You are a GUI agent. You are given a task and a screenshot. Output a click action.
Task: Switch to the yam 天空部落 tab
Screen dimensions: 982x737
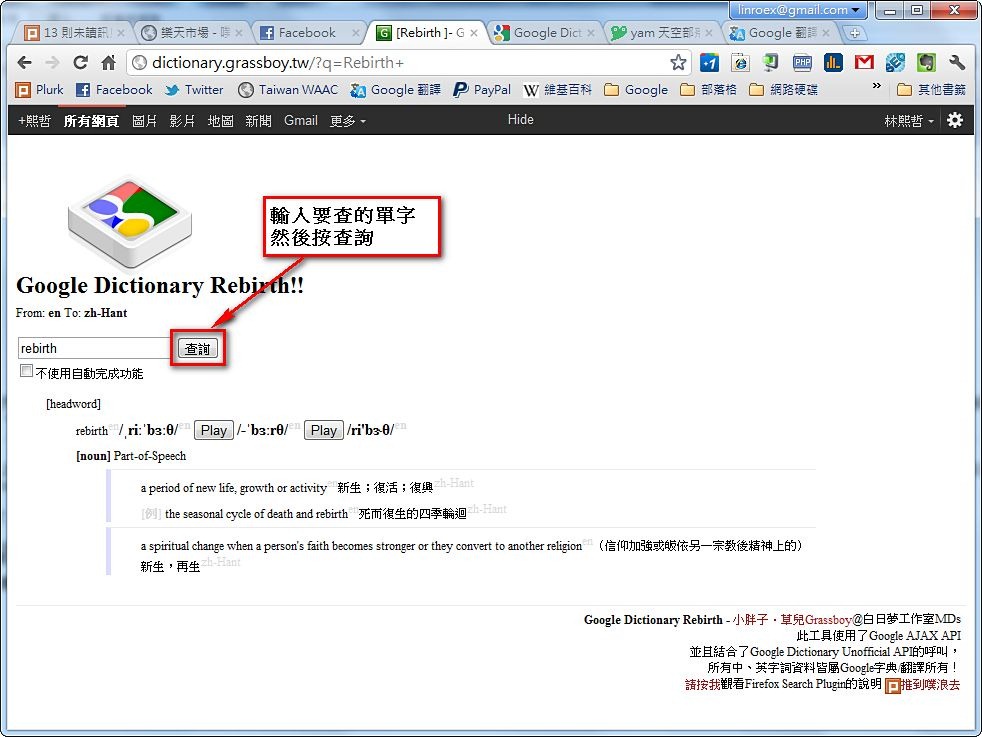click(x=661, y=33)
